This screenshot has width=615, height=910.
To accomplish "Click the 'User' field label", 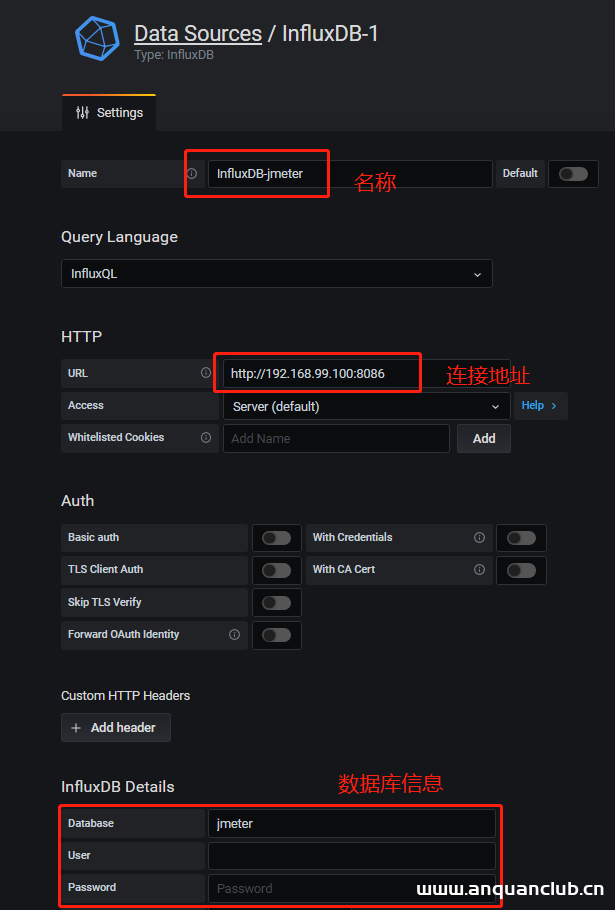I will [x=79, y=855].
